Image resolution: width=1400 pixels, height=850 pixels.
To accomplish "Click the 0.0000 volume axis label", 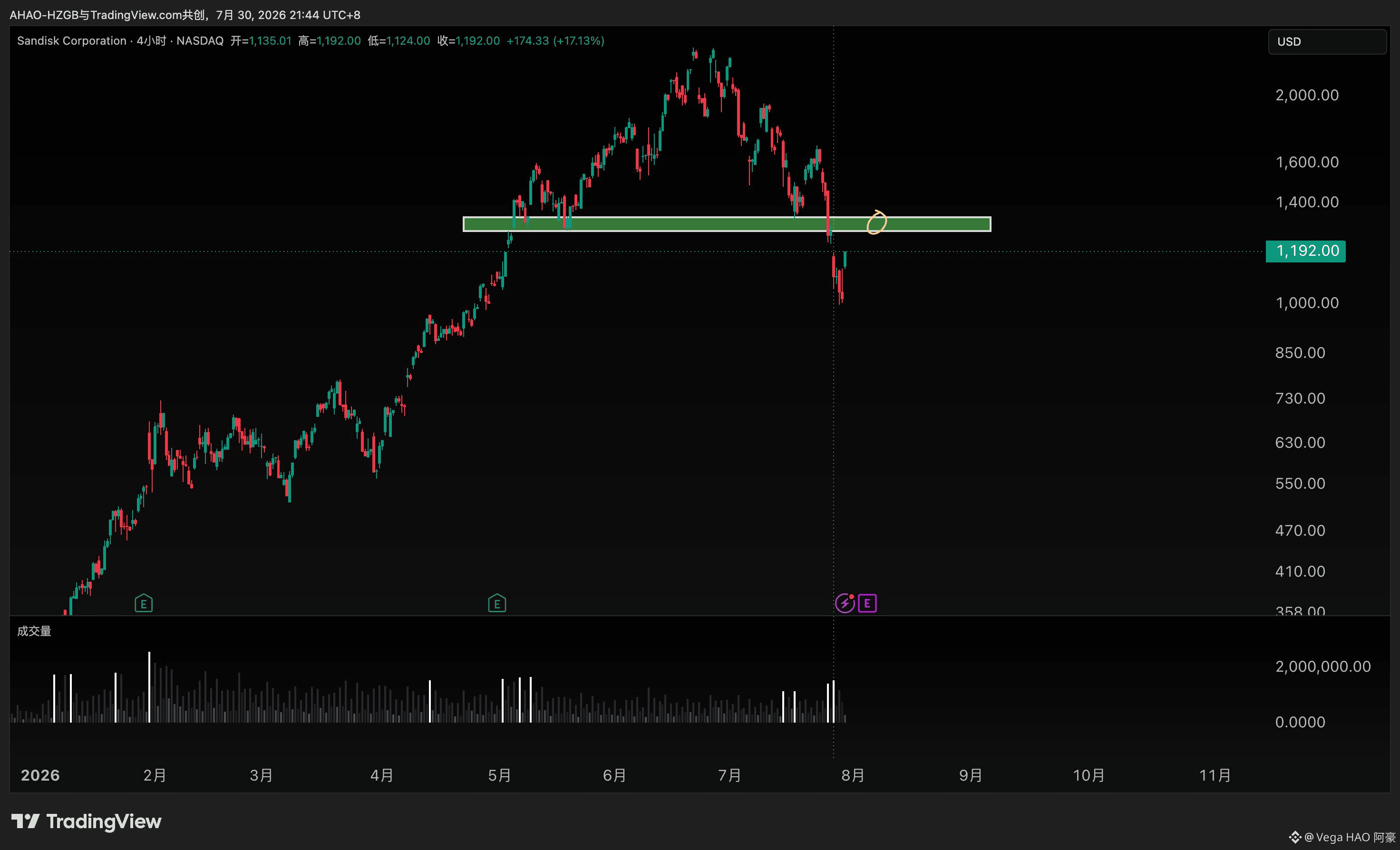I will click(1300, 722).
